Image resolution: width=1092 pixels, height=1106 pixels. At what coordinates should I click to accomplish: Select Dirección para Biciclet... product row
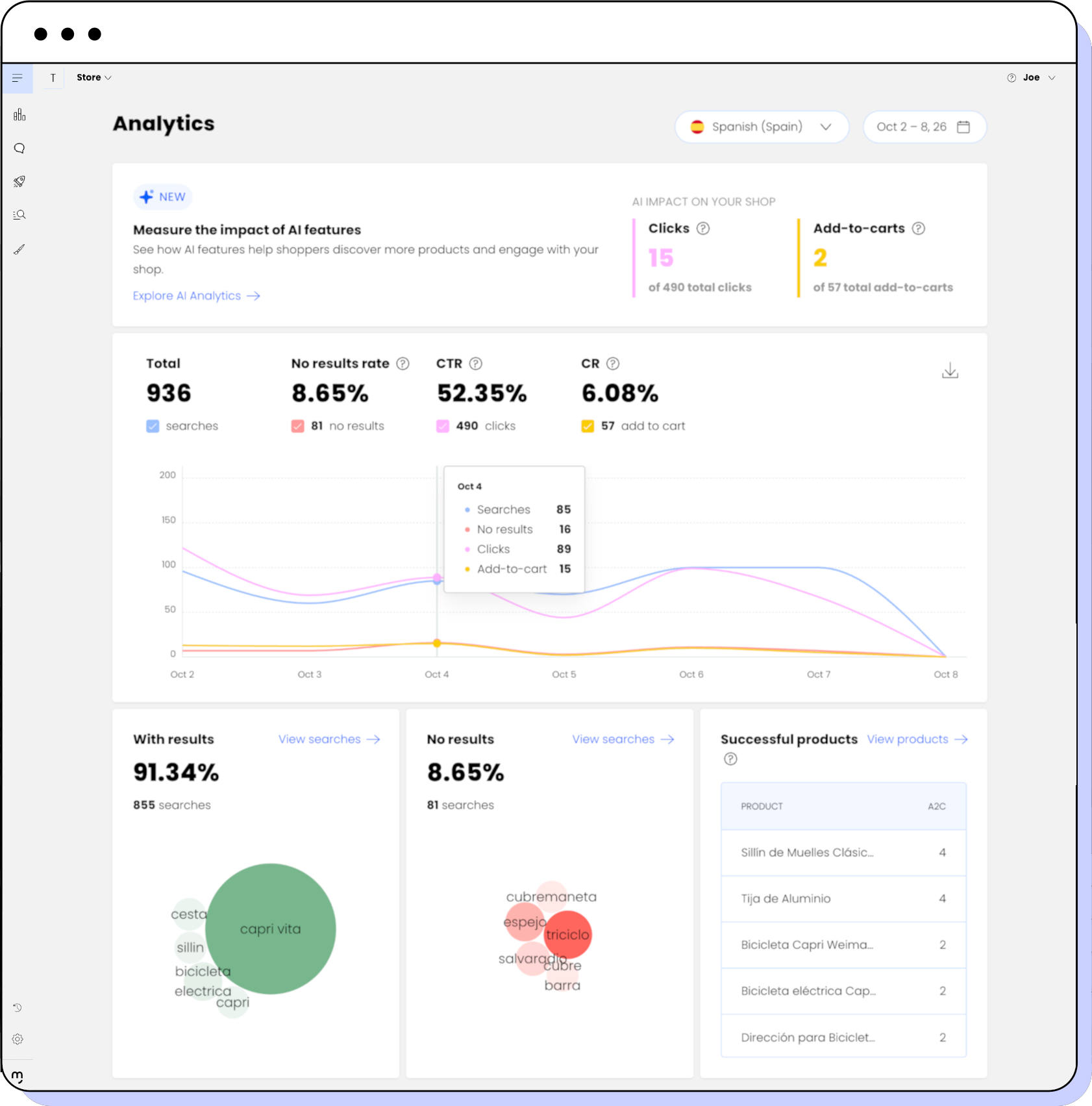pos(843,1038)
